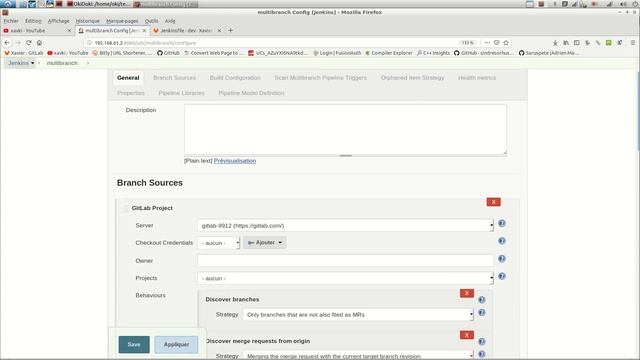
Task: Reload the current page
Action: point(29,42)
